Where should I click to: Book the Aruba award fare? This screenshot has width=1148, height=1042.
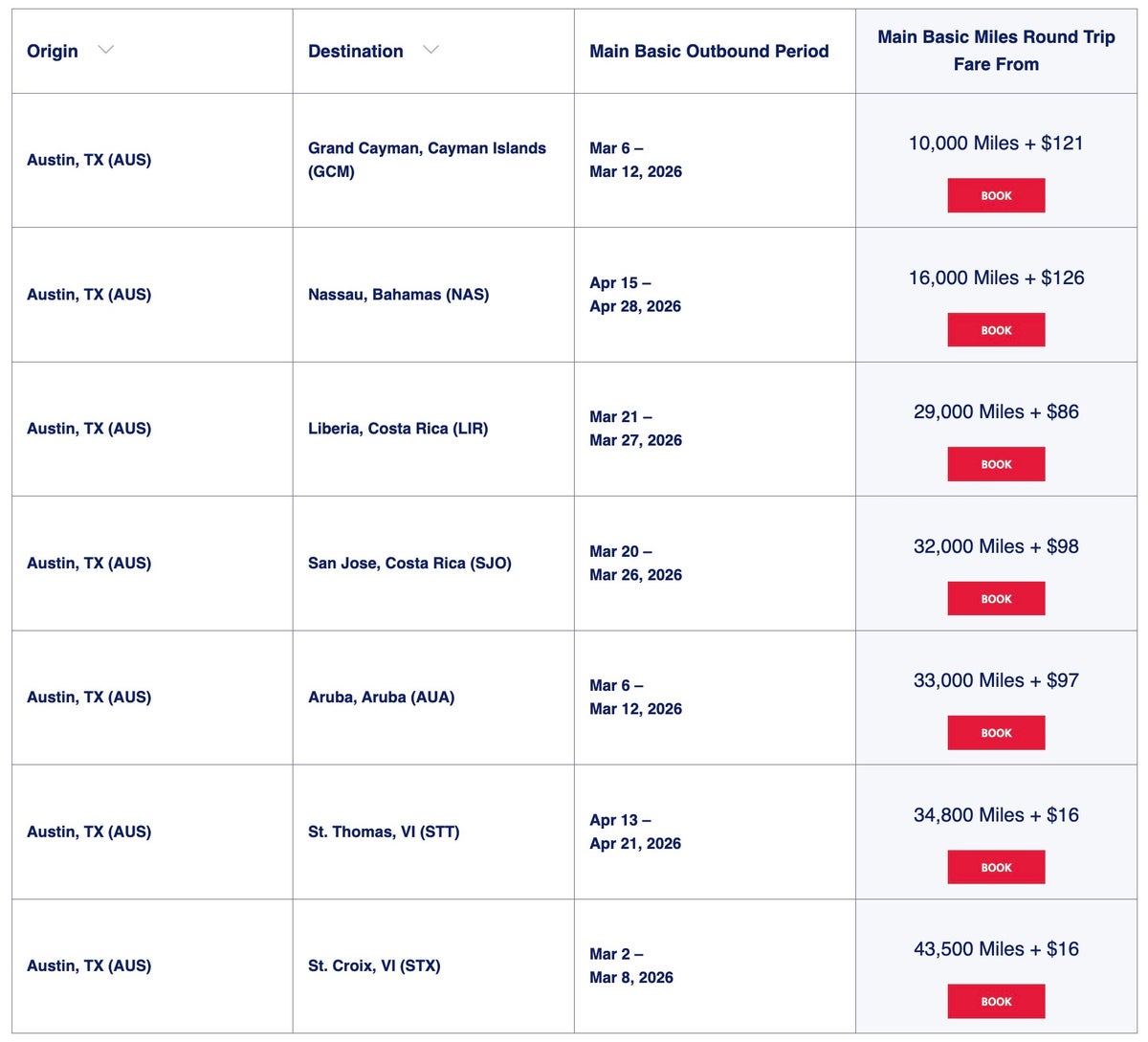996,732
